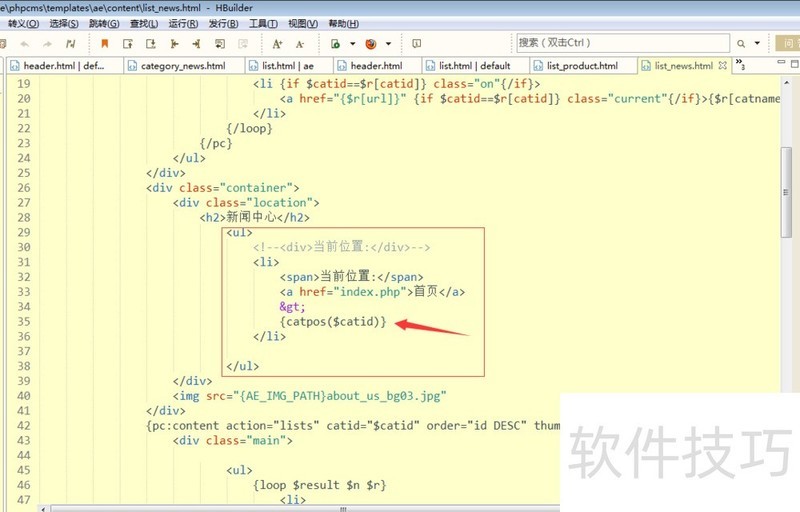Open dropdown arrow next to green run icon
Viewport: 800px width, 512px height.
point(353,44)
